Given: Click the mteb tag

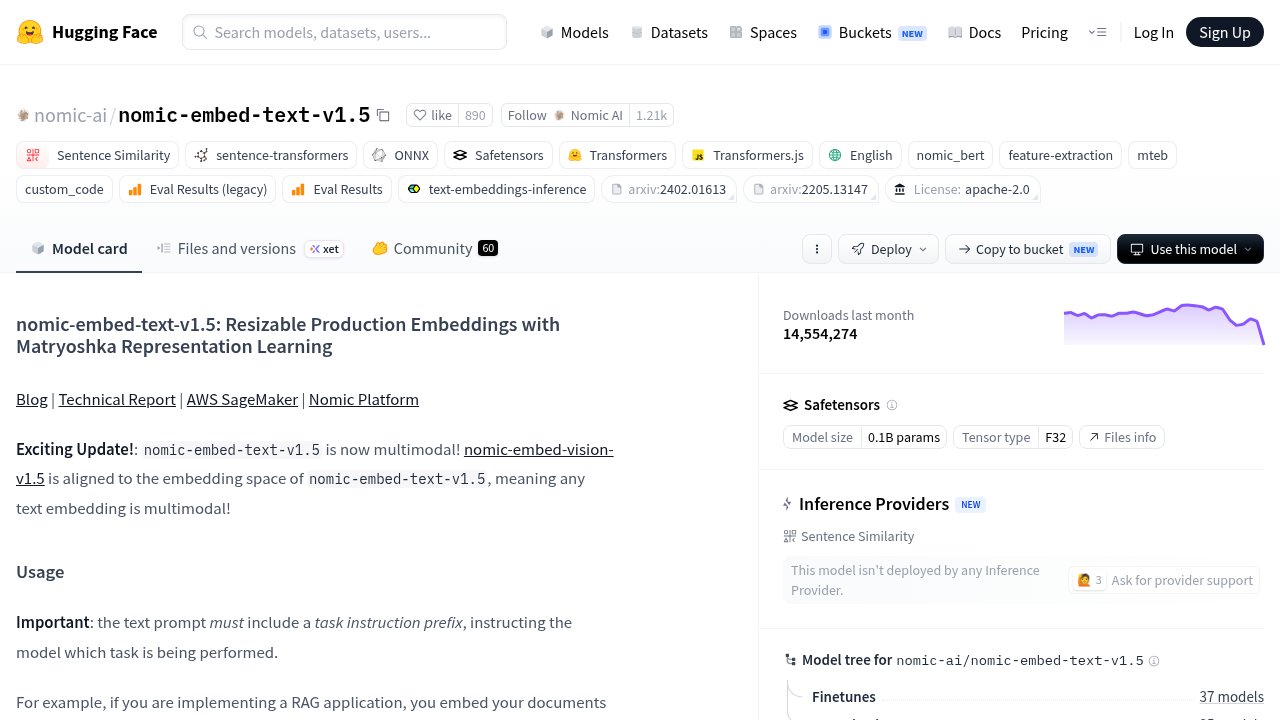Looking at the screenshot, I should pyautogui.click(x=1152, y=155).
